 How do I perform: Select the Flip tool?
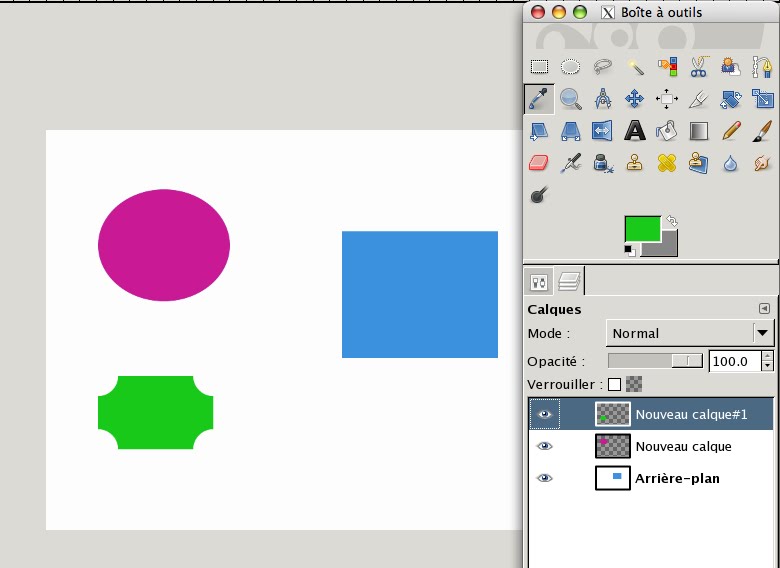[x=603, y=131]
